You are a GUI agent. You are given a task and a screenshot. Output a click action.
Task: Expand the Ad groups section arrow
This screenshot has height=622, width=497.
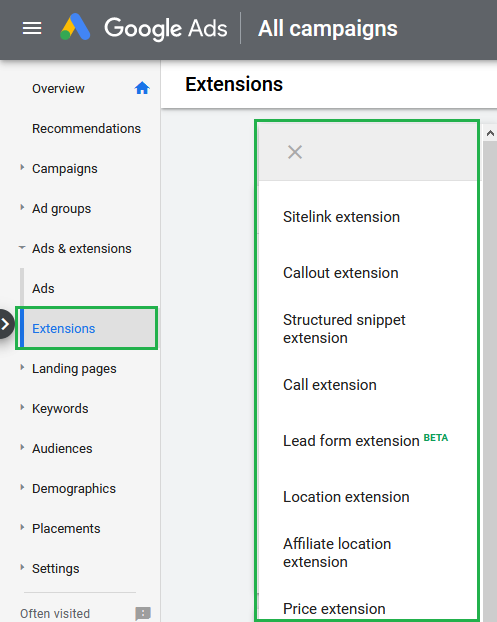[x=22, y=207]
